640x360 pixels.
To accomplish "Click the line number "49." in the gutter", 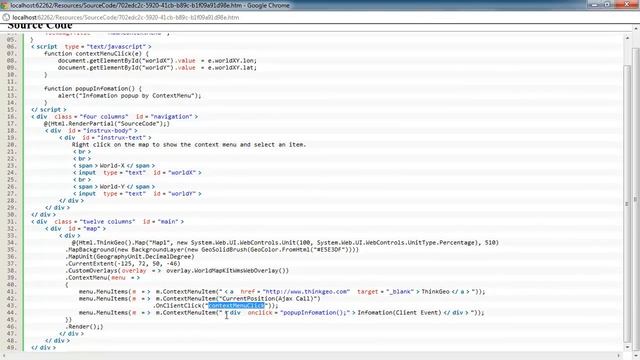I will click(x=11, y=347).
